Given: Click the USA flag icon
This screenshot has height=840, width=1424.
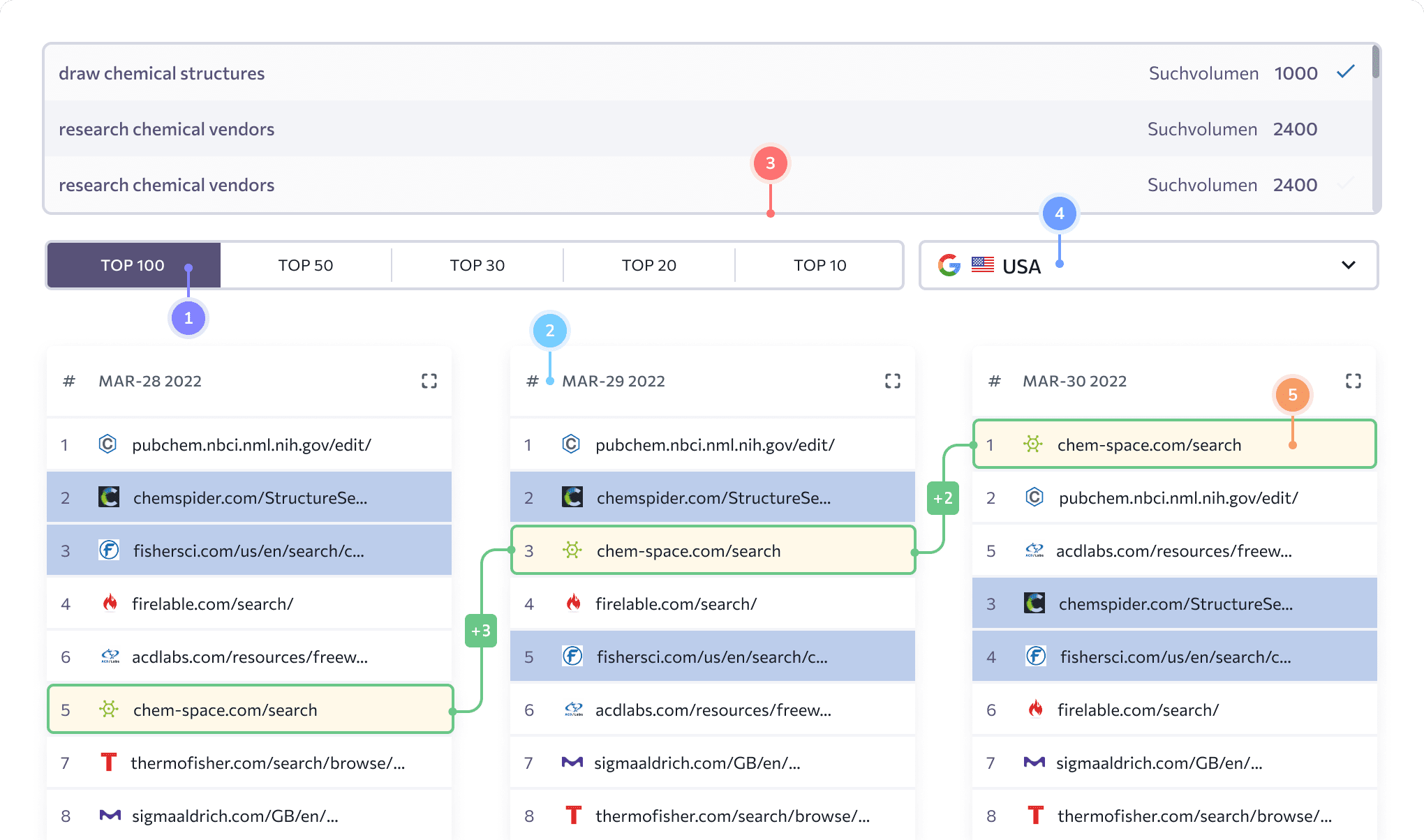Looking at the screenshot, I should pos(983,265).
